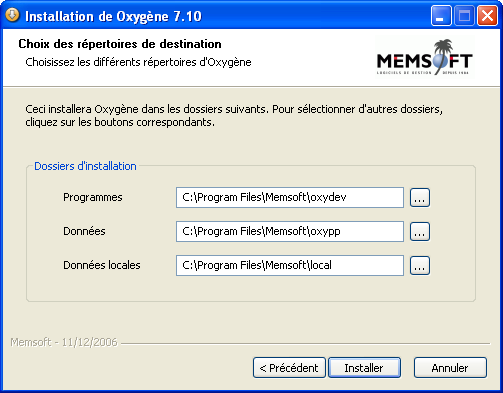Browse for the Programmes folder
This screenshot has width=503, height=393.
(x=420, y=198)
